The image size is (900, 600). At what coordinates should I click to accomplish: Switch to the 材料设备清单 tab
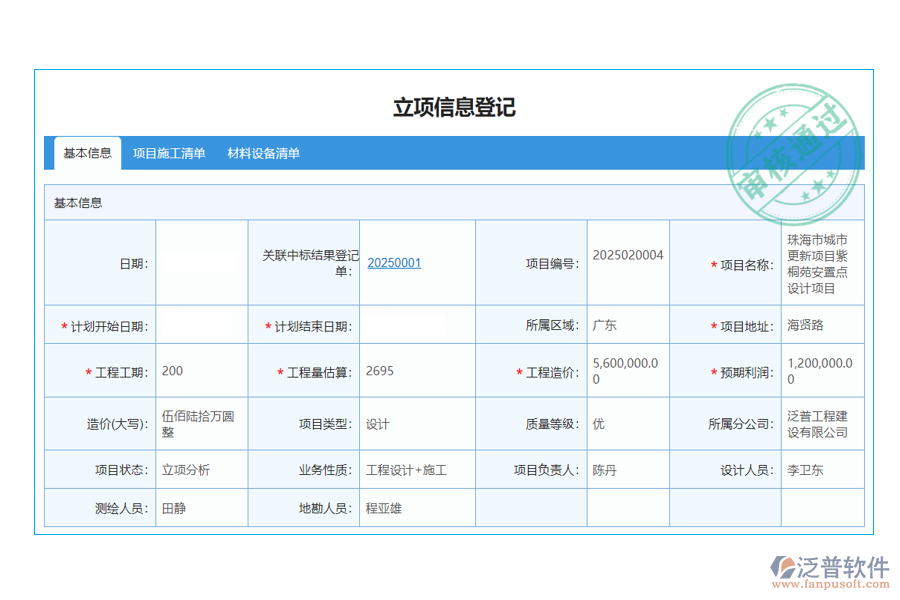pos(265,153)
